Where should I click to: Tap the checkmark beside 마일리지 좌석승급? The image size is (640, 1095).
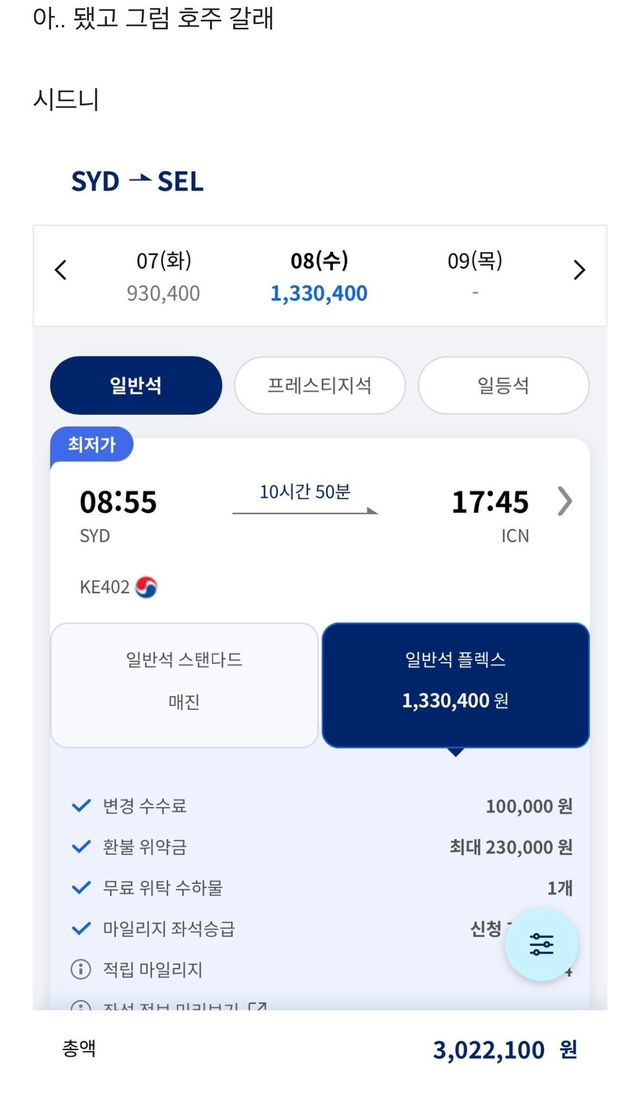[x=81, y=928]
